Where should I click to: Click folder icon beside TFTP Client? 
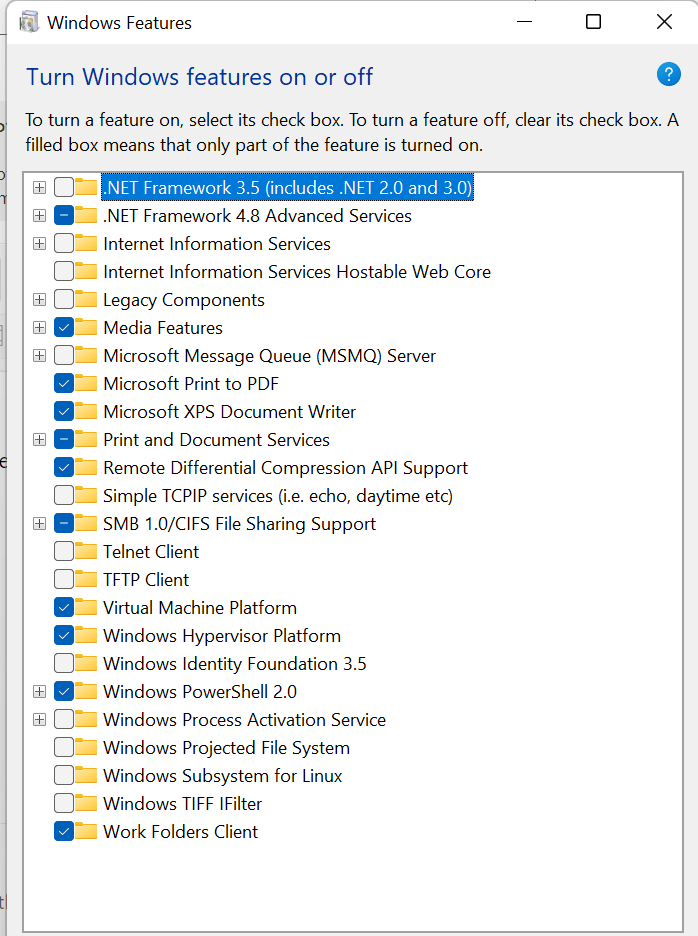click(86, 580)
